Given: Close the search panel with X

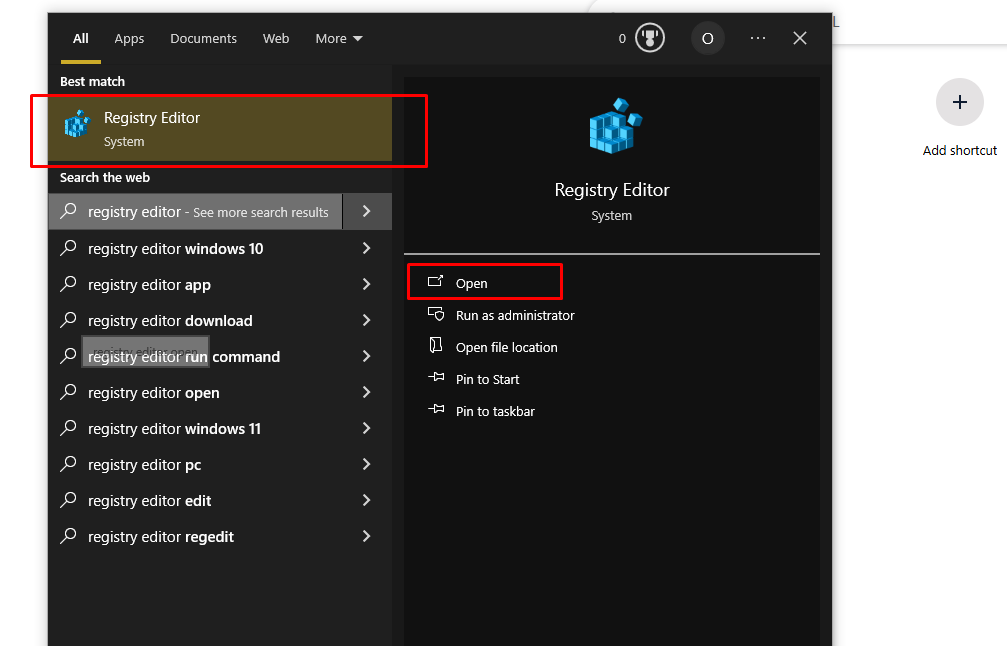Looking at the screenshot, I should tap(800, 39).
